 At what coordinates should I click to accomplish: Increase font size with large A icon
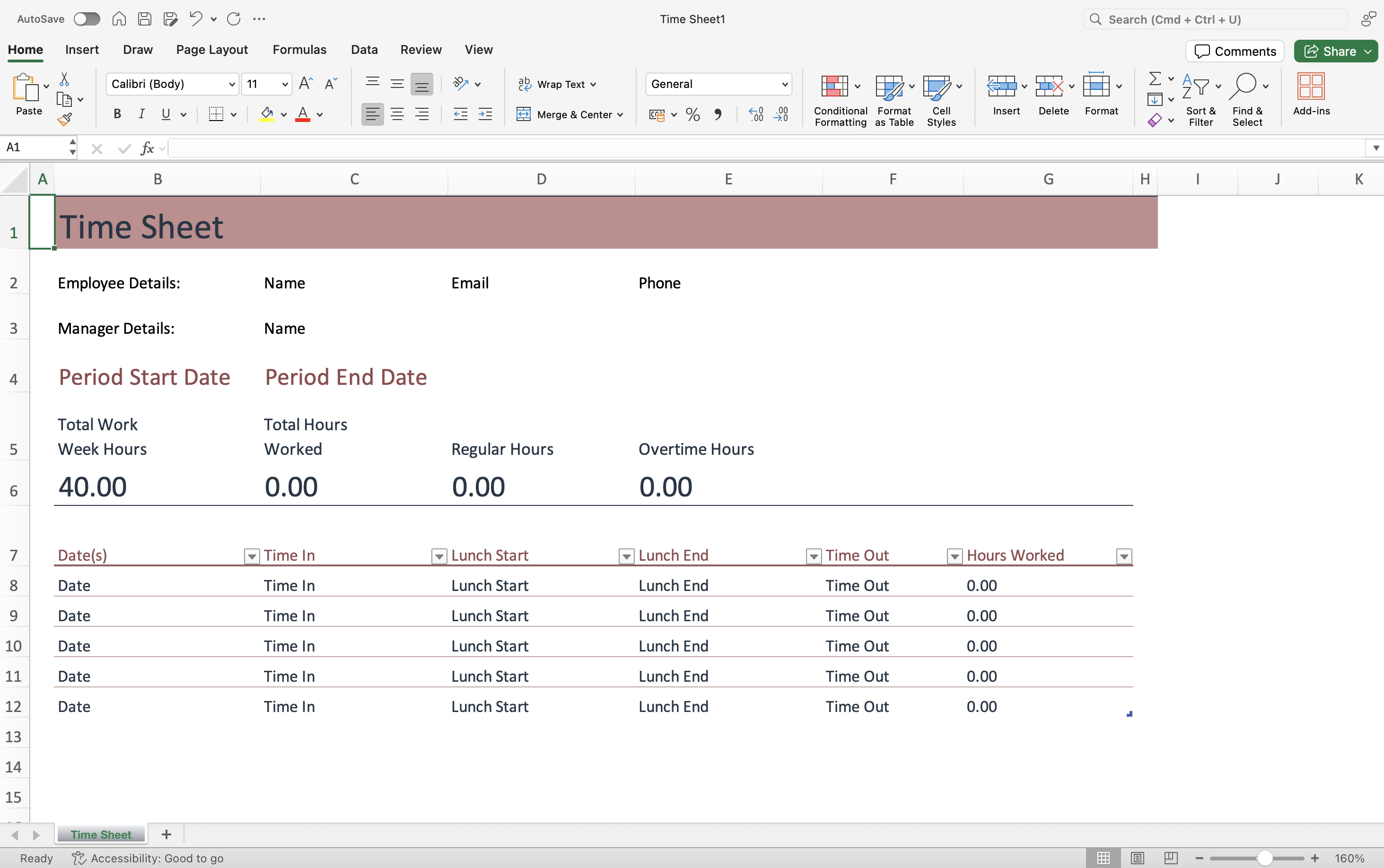306,84
